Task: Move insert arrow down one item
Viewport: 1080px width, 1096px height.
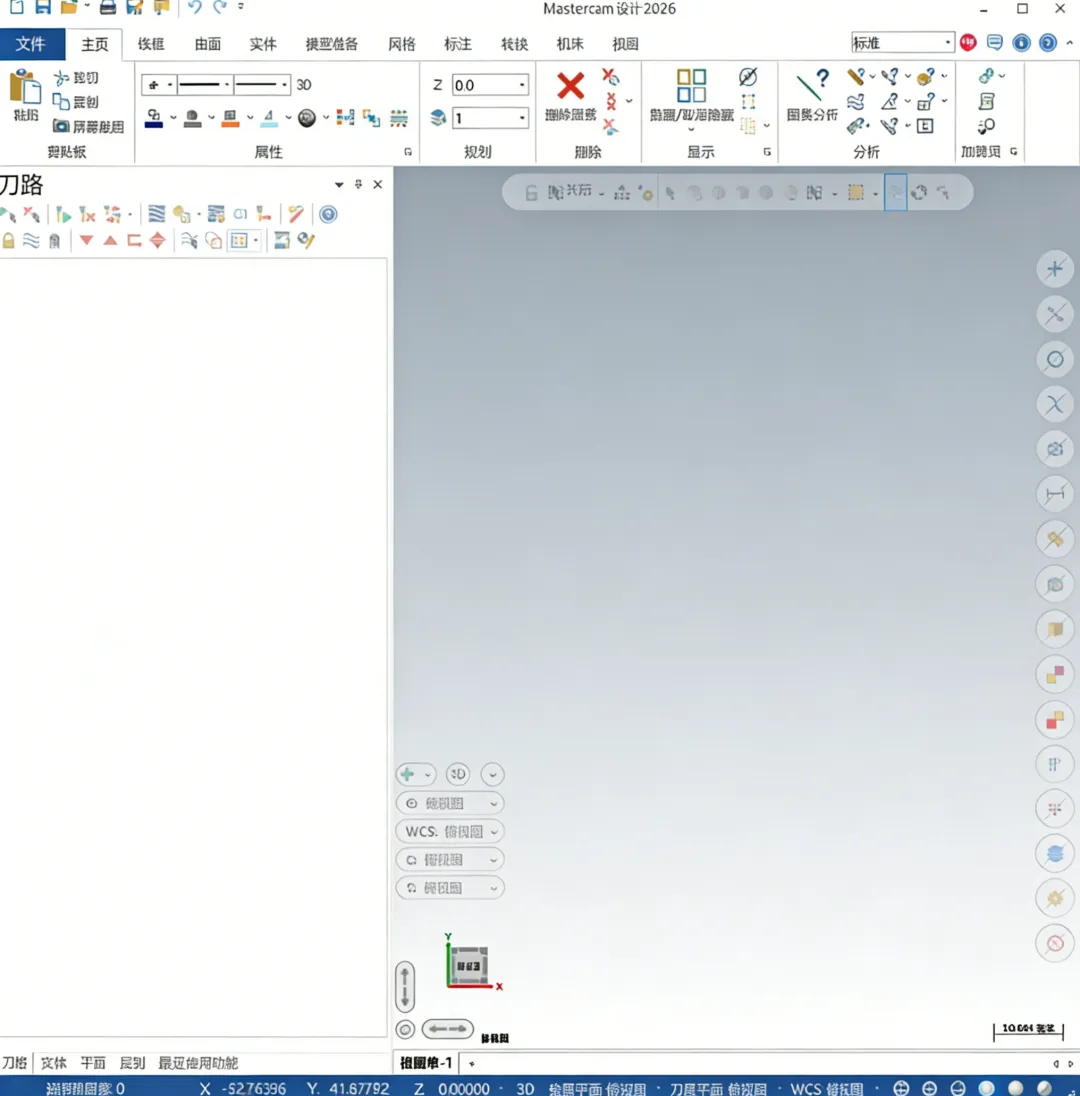Action: coord(86,240)
